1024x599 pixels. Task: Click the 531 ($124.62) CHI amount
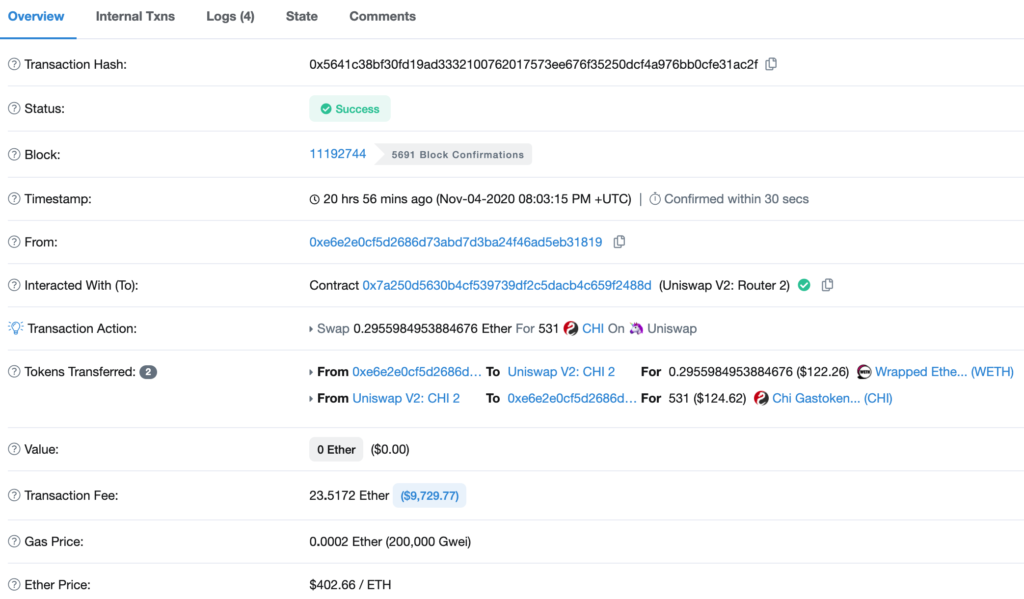click(x=707, y=398)
